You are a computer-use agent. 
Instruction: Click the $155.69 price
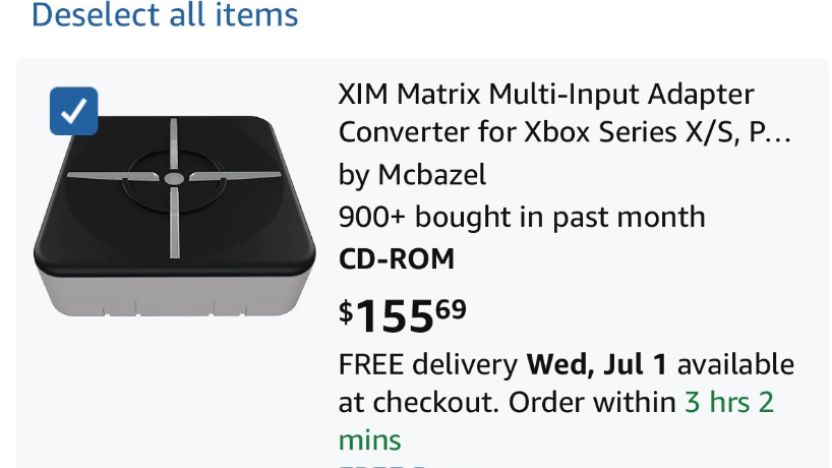pyautogui.click(x=402, y=316)
